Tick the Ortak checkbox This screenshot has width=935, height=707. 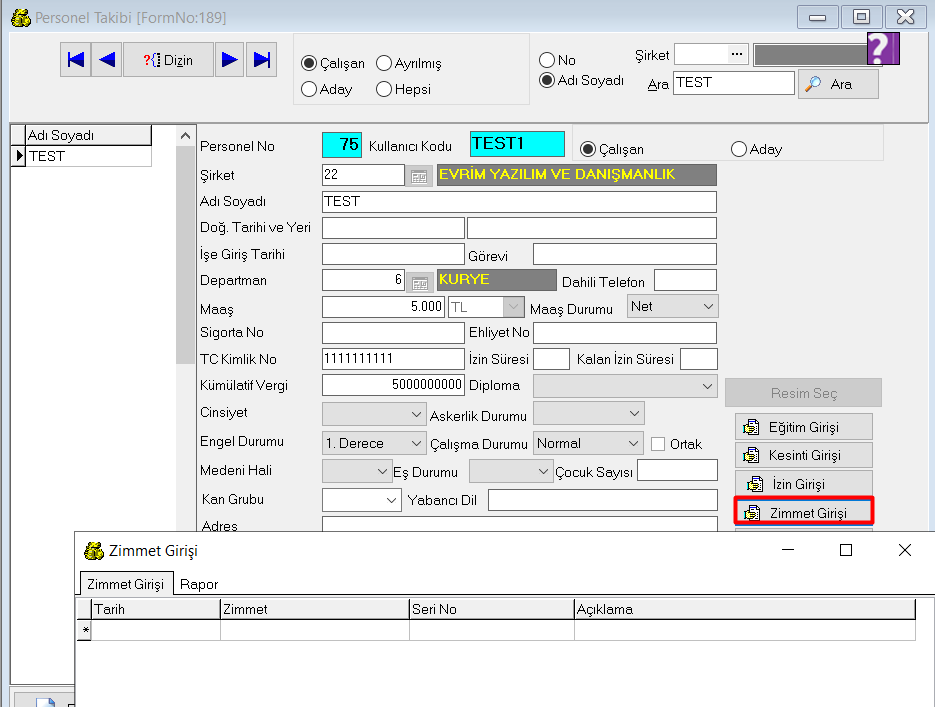[x=658, y=444]
